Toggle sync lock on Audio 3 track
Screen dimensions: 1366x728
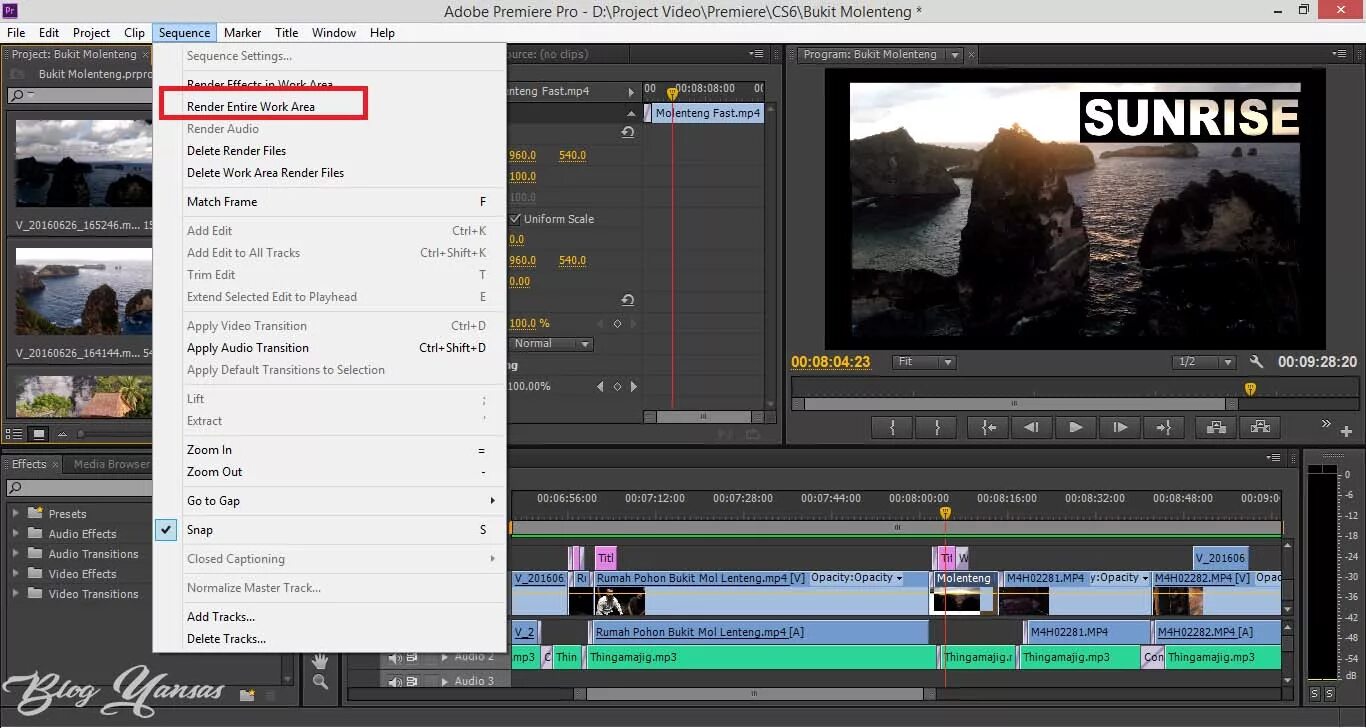coord(413,682)
